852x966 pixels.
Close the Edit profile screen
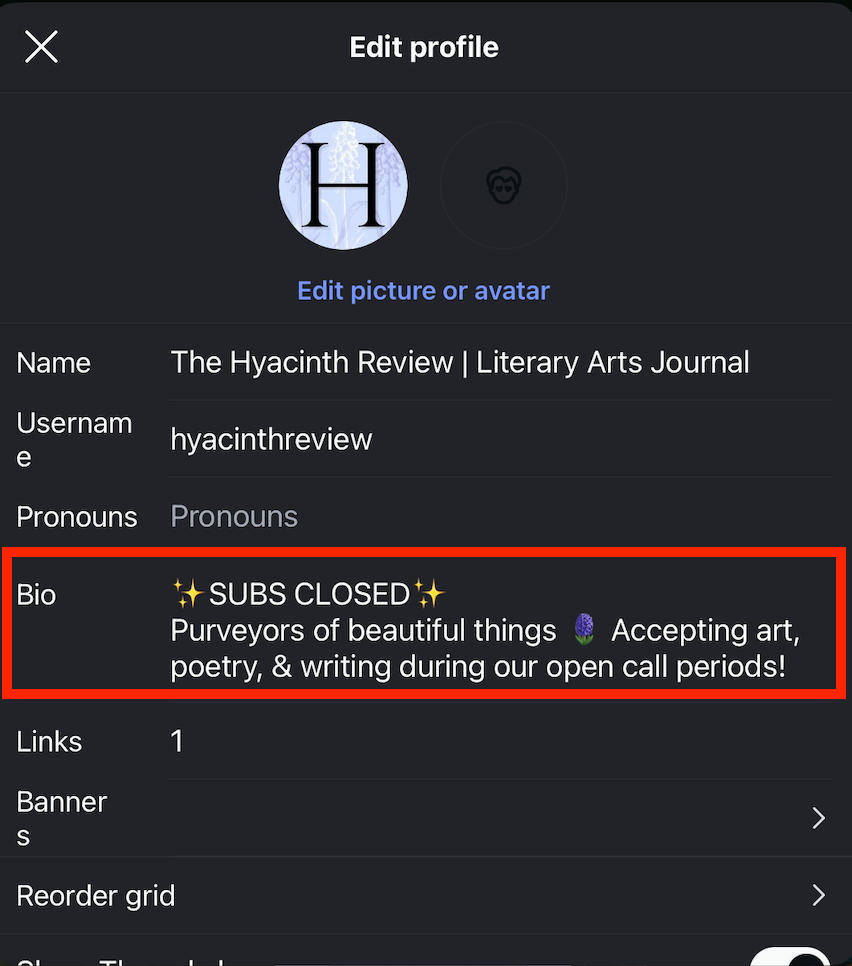click(x=41, y=47)
